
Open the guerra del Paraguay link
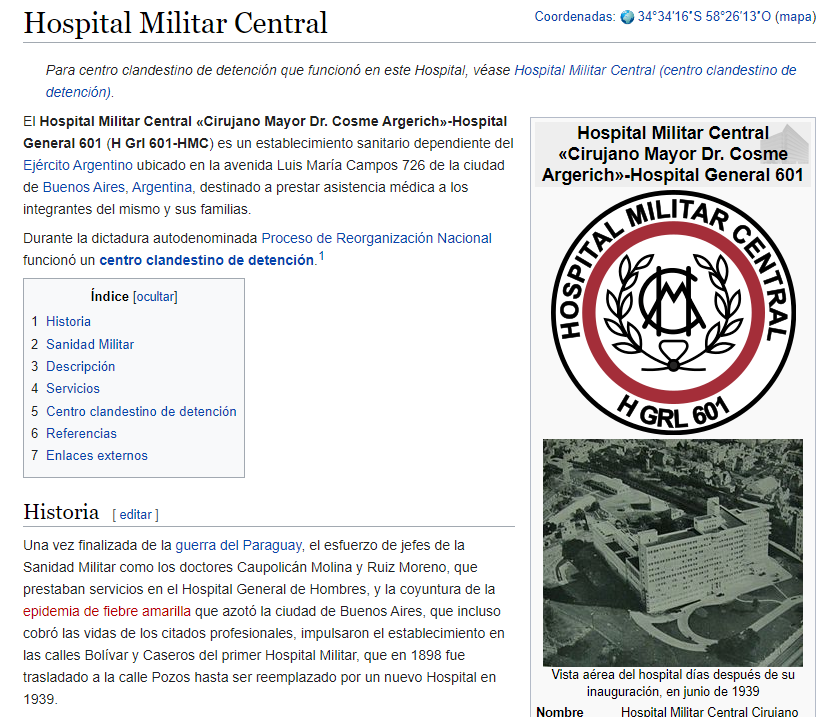238,545
